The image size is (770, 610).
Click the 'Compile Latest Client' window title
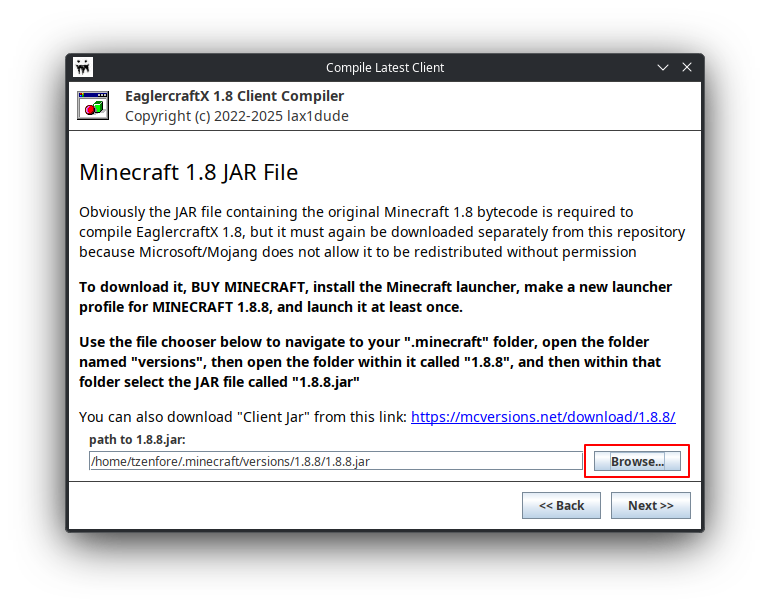(385, 67)
